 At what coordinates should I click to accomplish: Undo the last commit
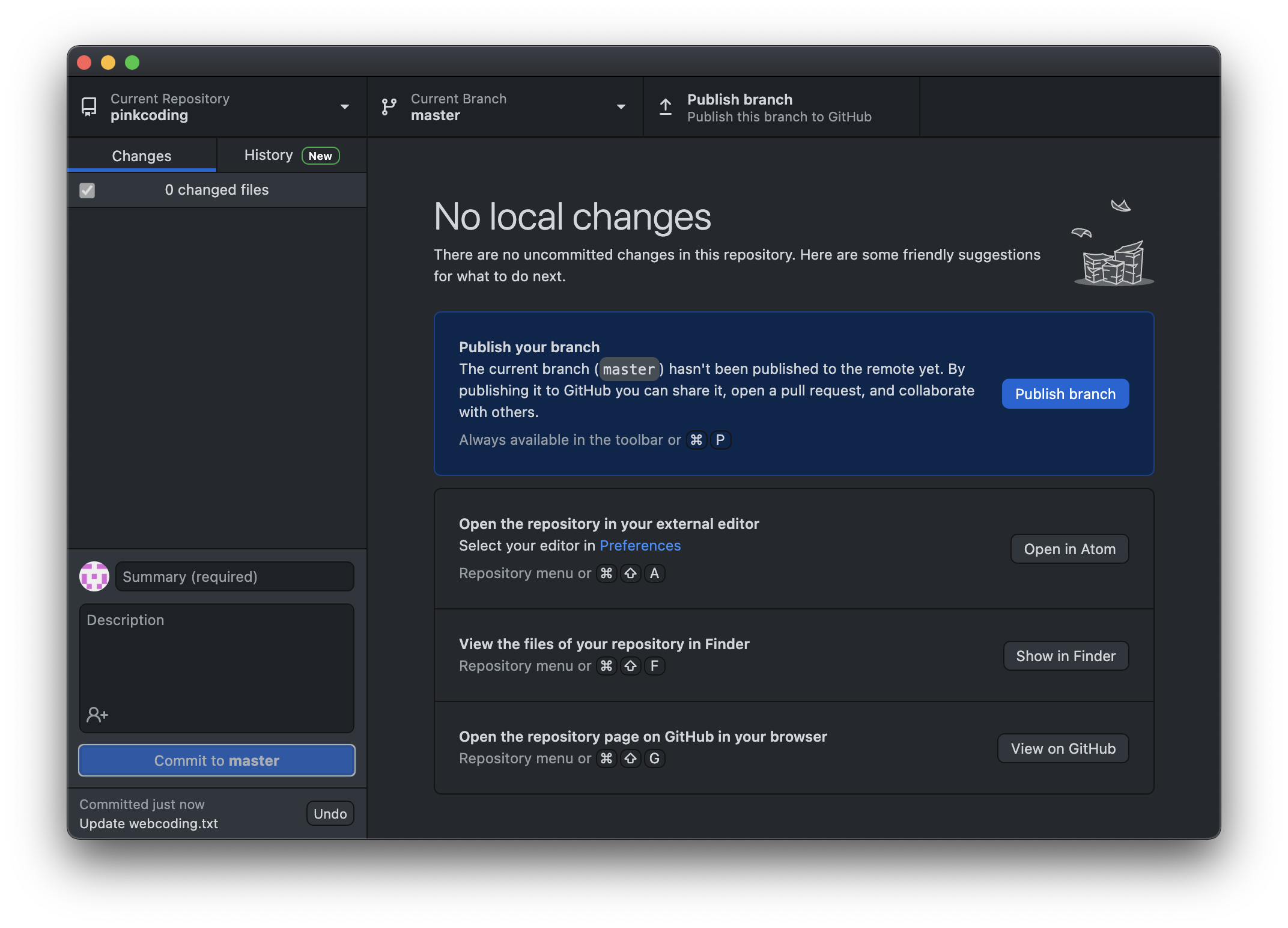click(330, 813)
